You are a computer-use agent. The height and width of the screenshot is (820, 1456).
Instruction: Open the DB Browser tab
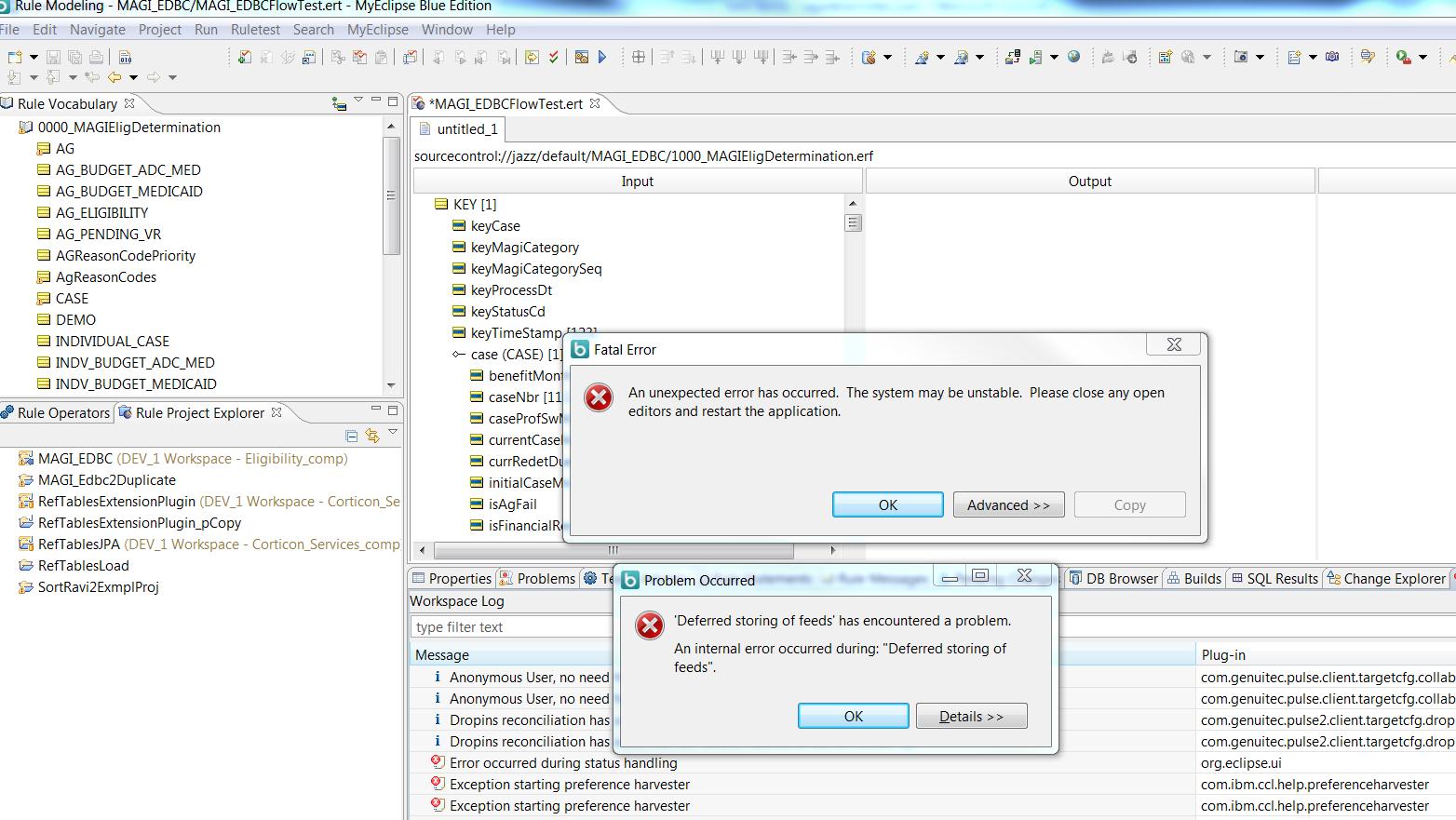click(x=1113, y=579)
